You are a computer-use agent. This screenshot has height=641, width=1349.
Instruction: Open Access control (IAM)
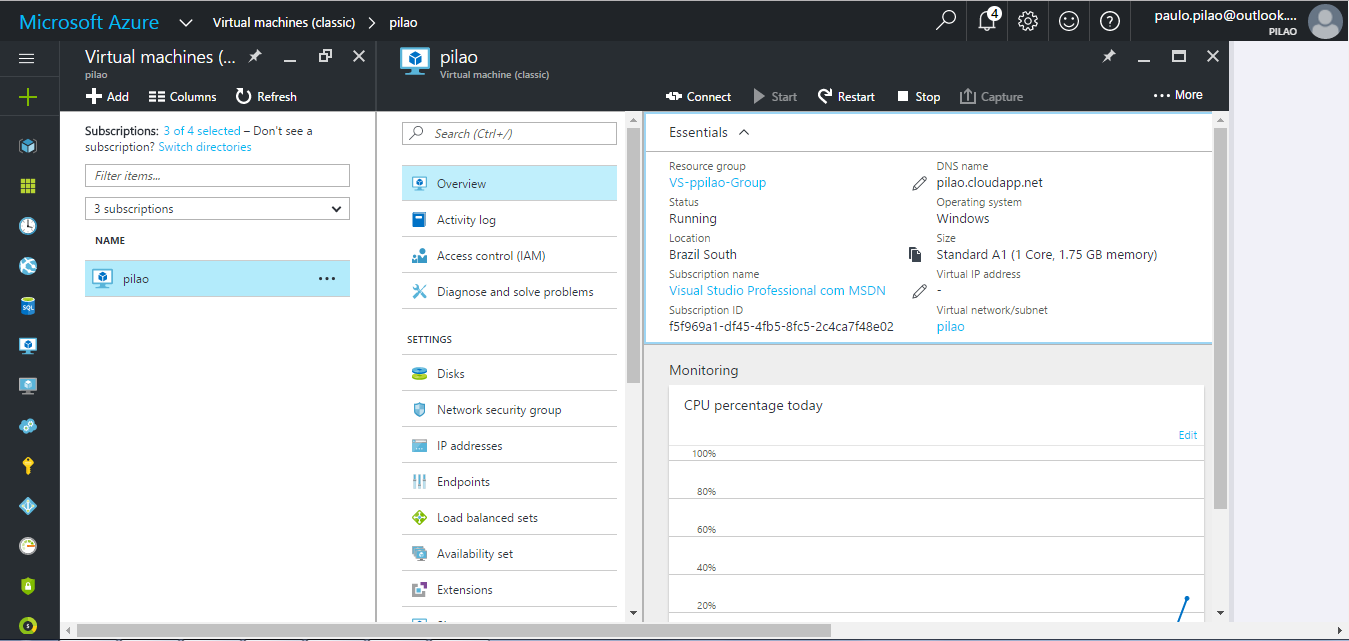tap(509, 256)
